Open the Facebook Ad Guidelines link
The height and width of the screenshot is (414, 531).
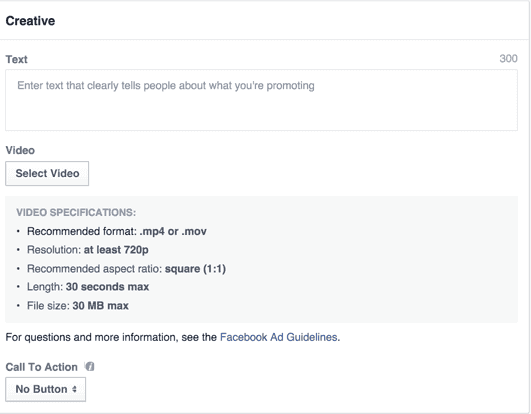point(279,337)
